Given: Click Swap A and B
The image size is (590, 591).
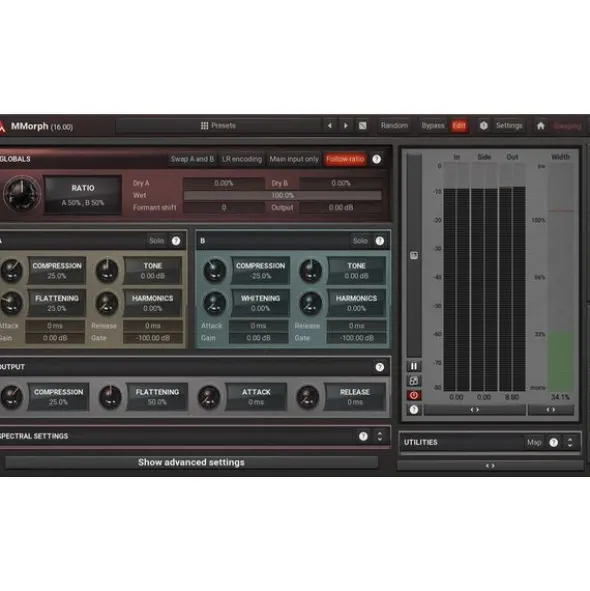Looking at the screenshot, I should pyautogui.click(x=192, y=159).
